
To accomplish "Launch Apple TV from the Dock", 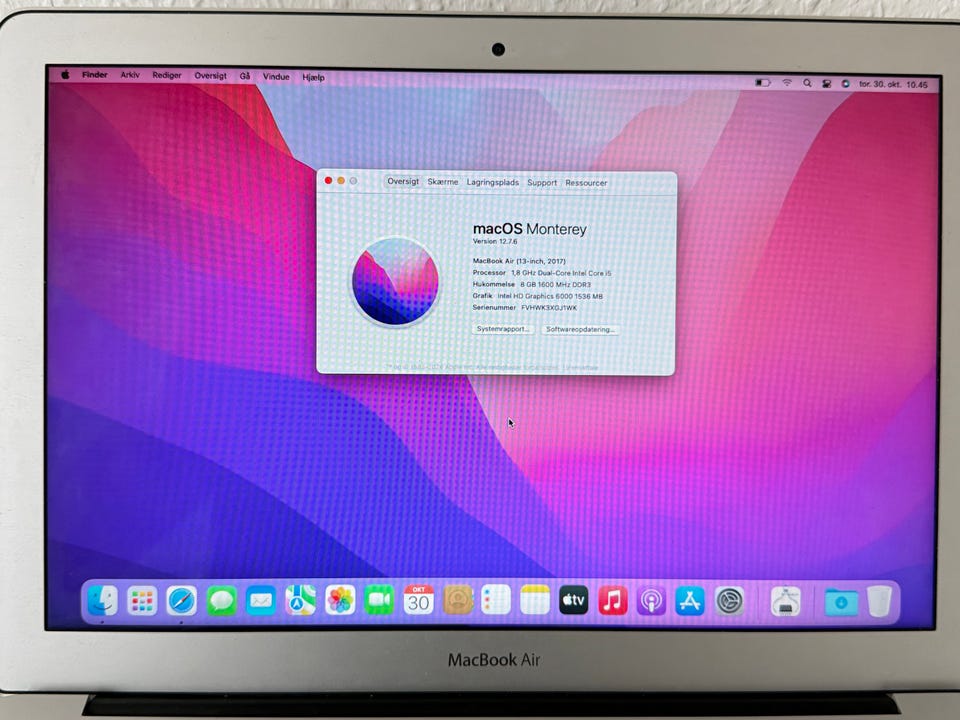I will (574, 600).
